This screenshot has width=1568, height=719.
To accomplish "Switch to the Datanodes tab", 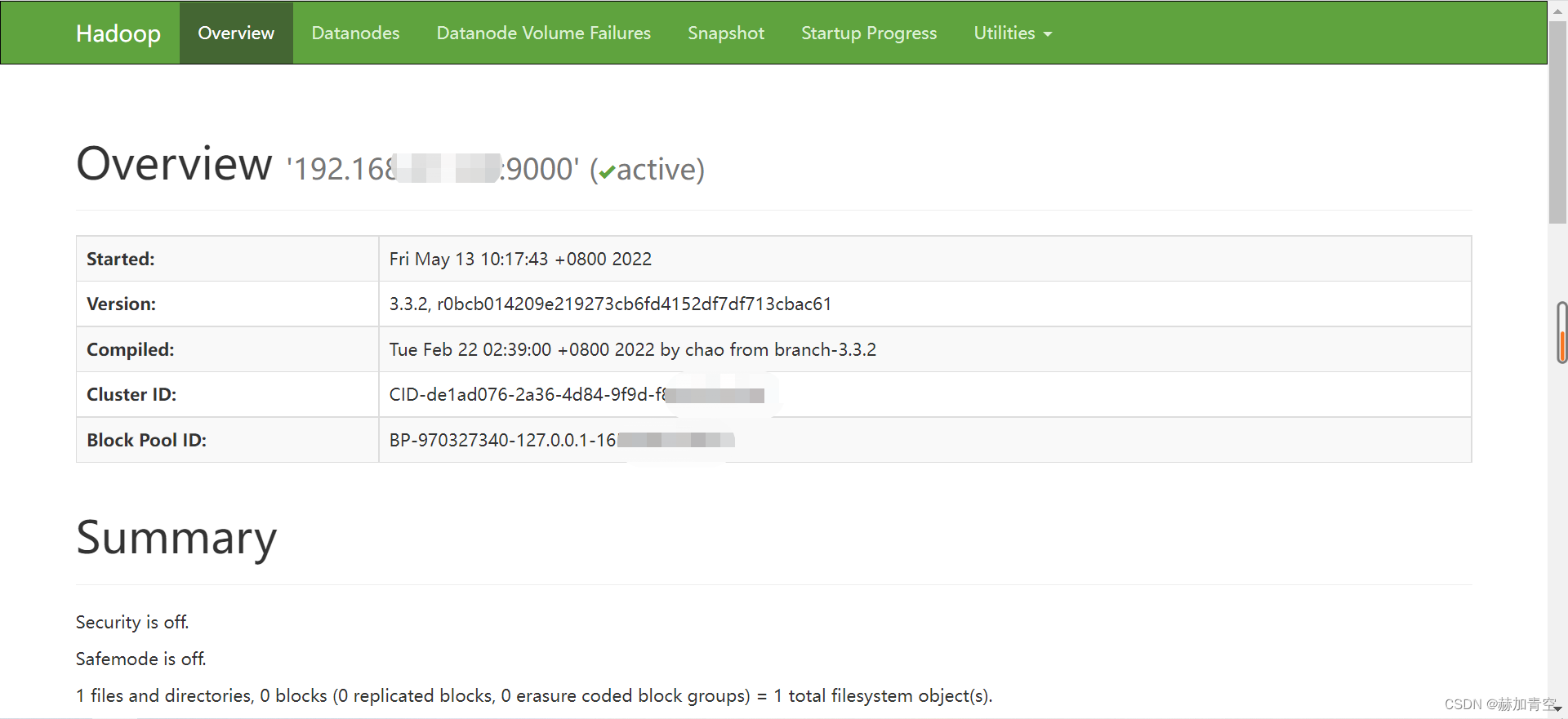I will [x=355, y=33].
